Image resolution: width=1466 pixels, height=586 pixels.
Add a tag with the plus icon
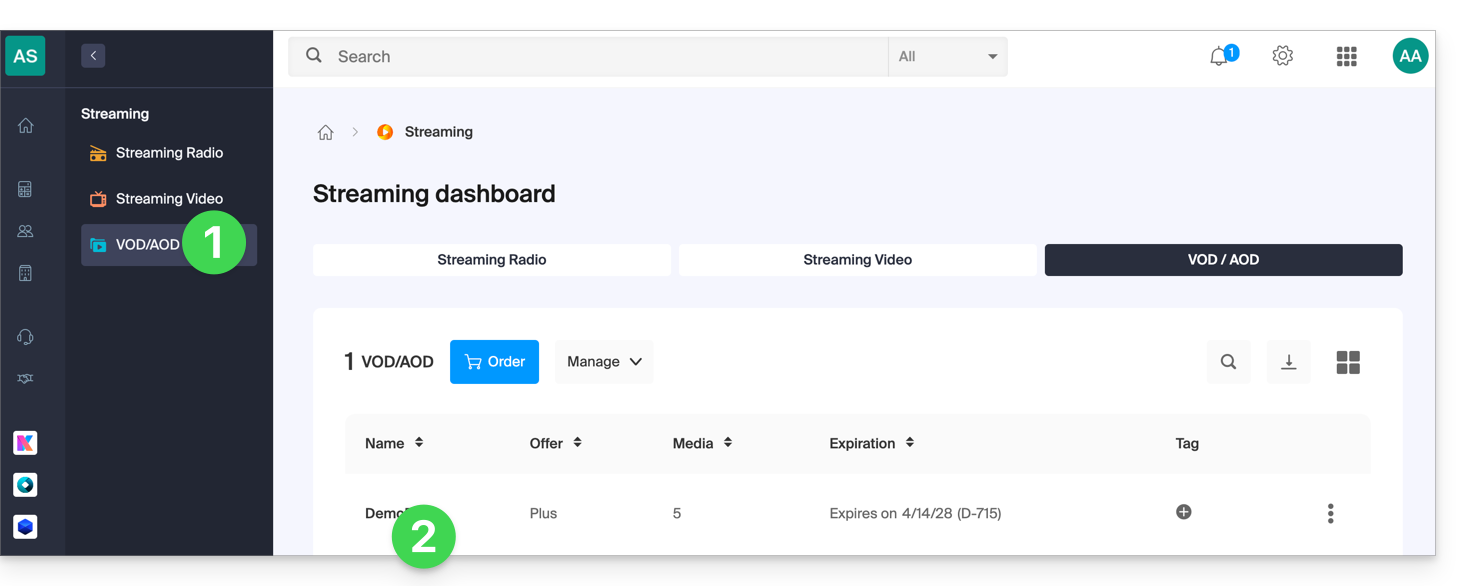click(x=1184, y=512)
